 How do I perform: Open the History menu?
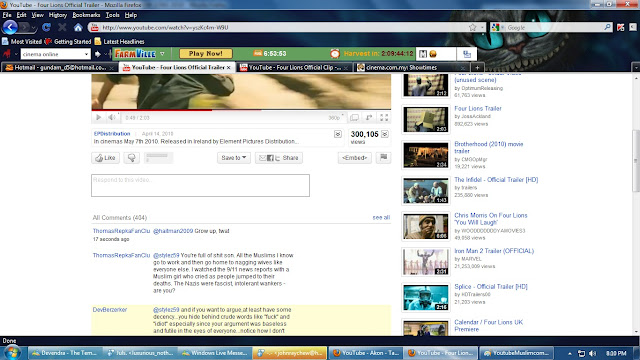point(58,15)
